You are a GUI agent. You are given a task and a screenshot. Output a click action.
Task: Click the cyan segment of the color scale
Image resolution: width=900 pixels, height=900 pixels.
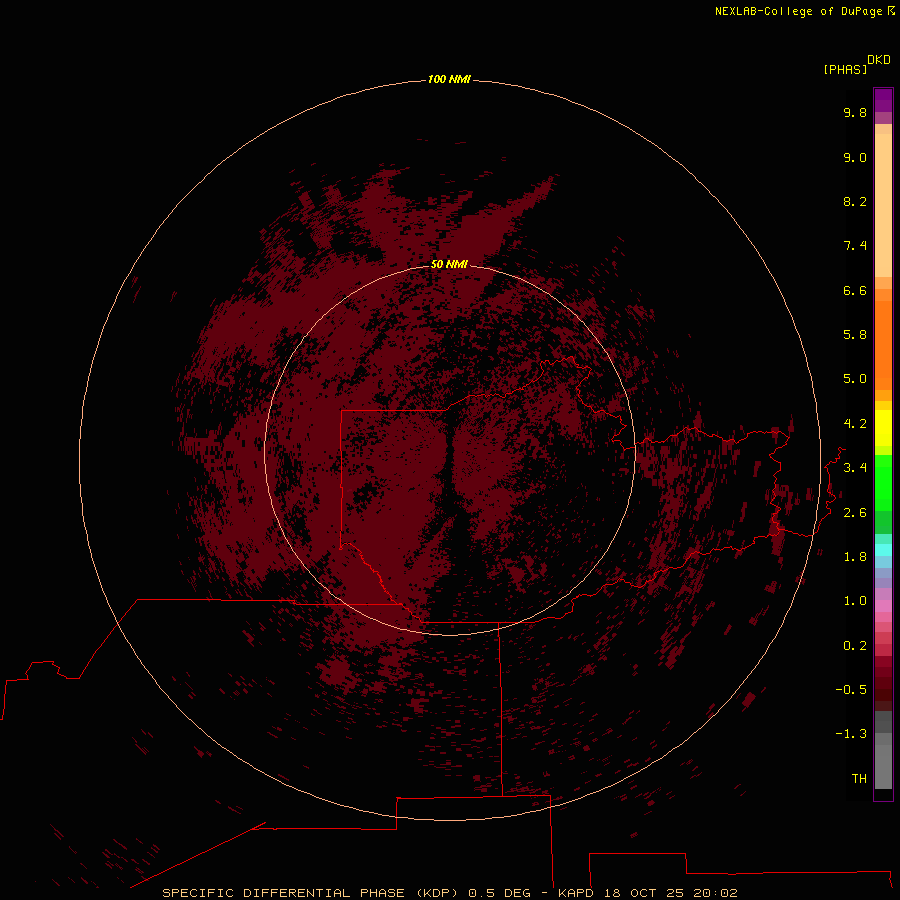(883, 549)
